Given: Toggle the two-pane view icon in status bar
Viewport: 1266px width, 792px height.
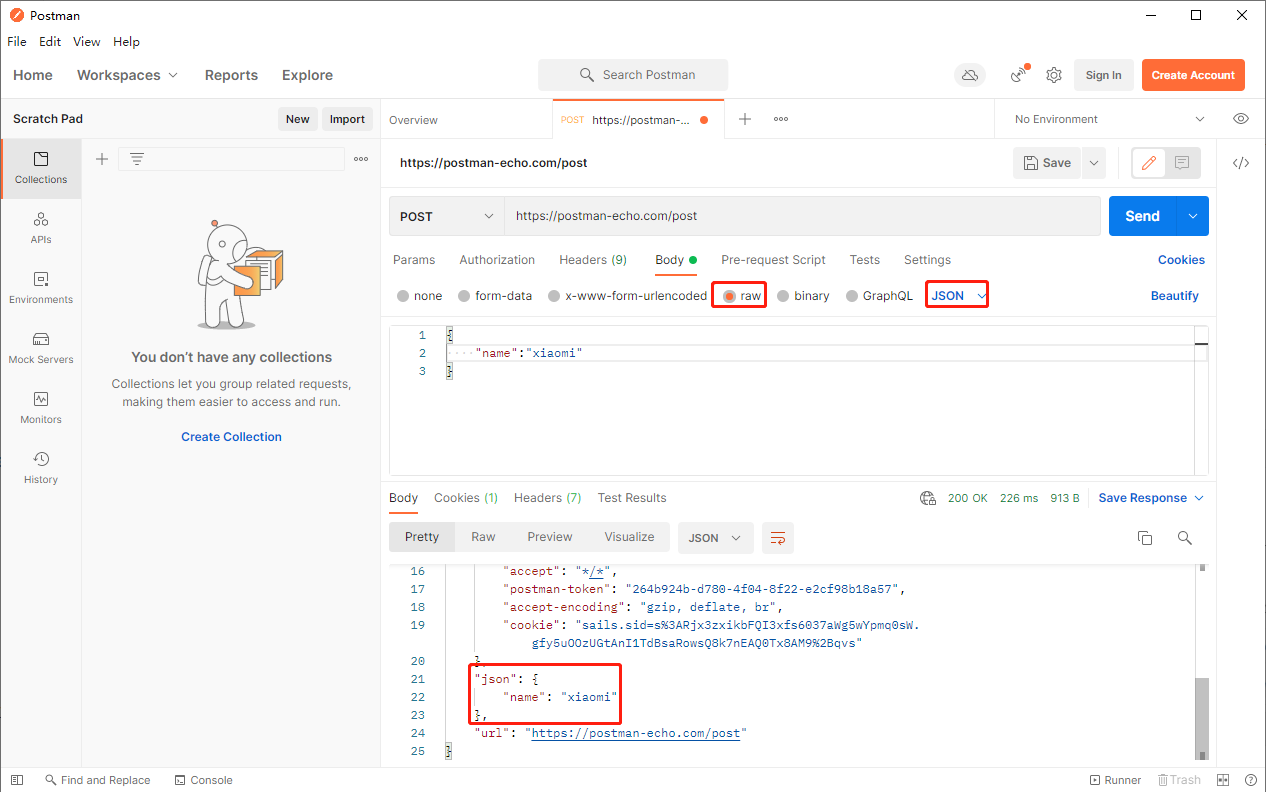Looking at the screenshot, I should click(x=1223, y=780).
